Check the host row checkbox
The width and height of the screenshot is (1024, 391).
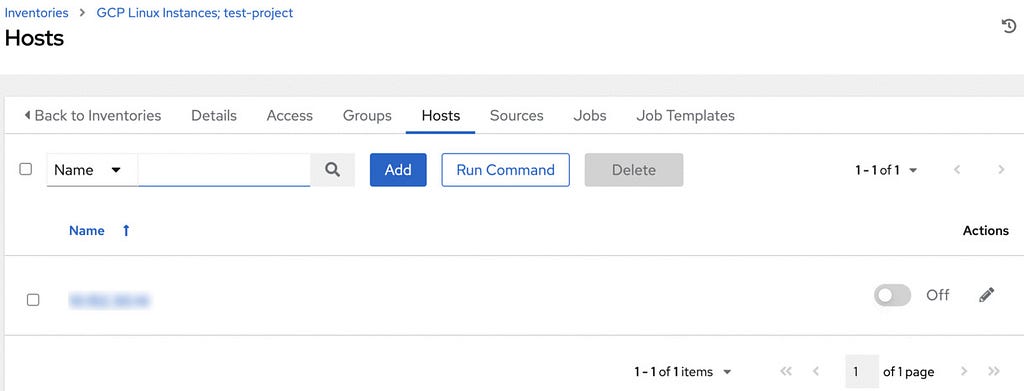[33, 300]
